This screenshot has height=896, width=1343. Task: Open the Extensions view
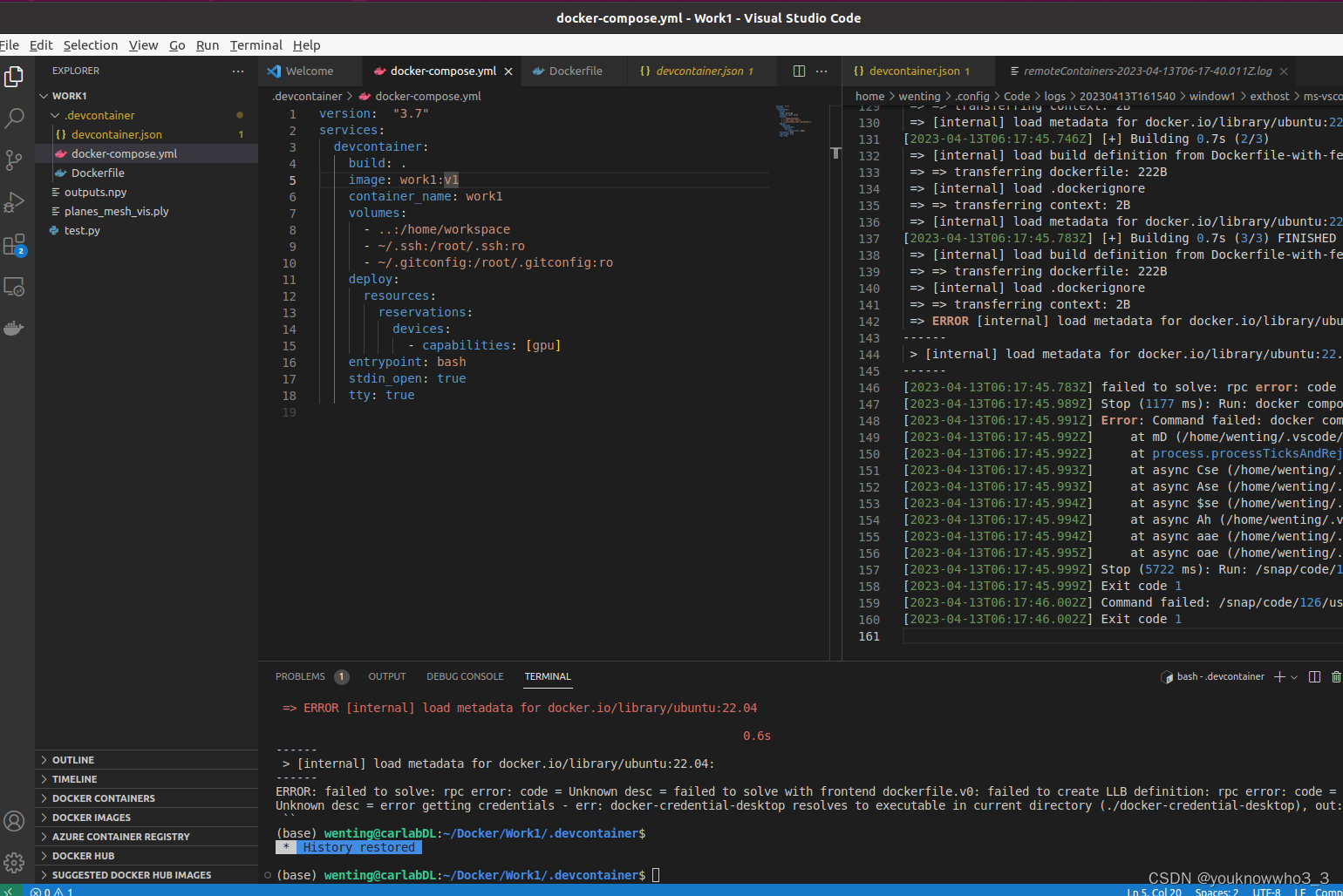click(x=14, y=245)
